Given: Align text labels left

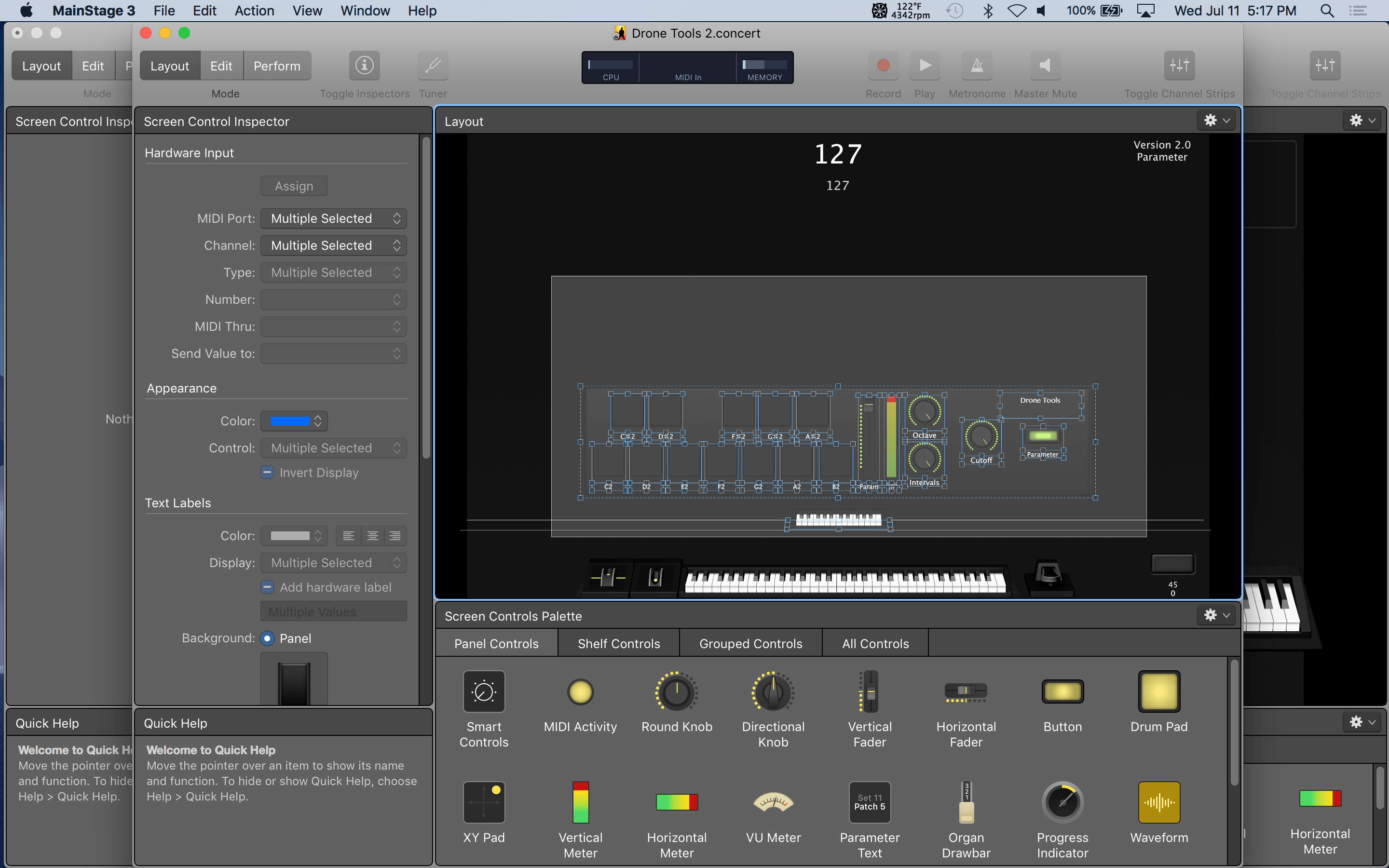Looking at the screenshot, I should click(348, 536).
